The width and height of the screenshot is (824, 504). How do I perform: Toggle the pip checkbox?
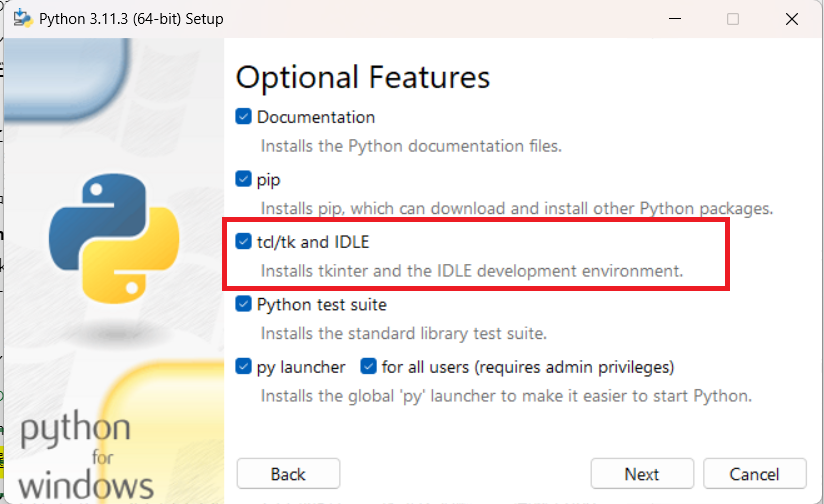243,179
